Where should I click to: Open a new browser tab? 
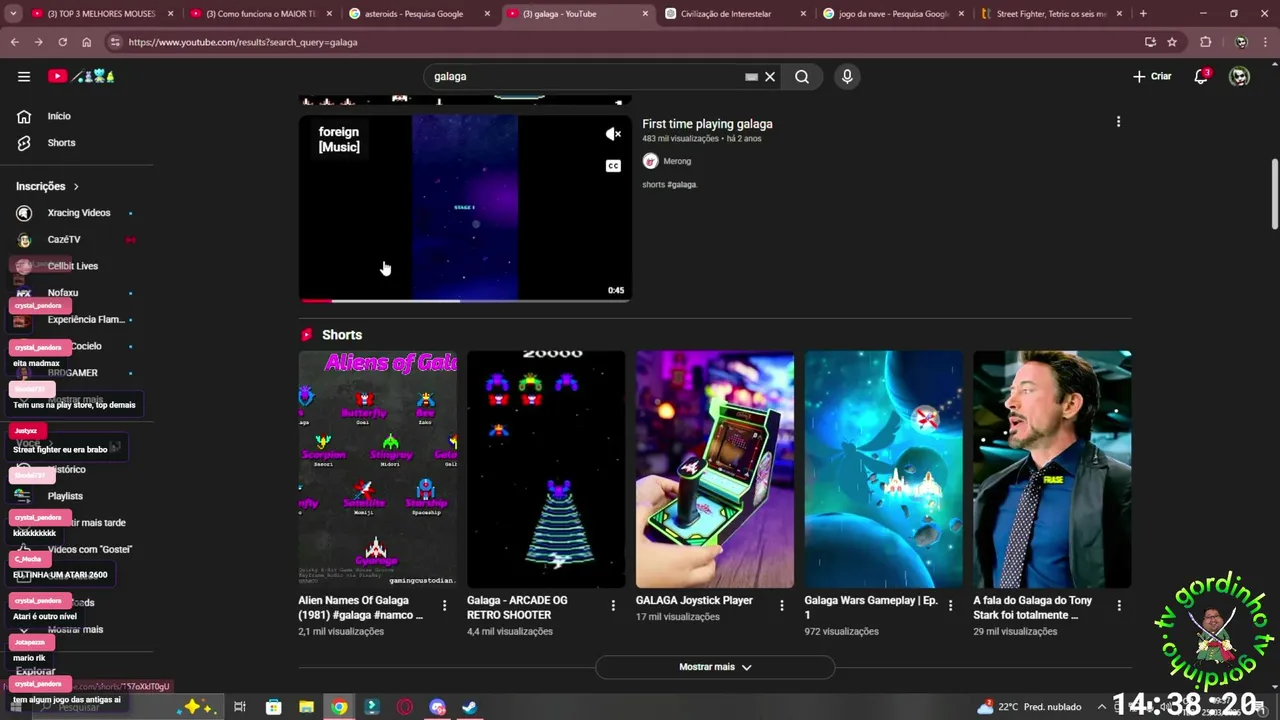pos(1143,14)
